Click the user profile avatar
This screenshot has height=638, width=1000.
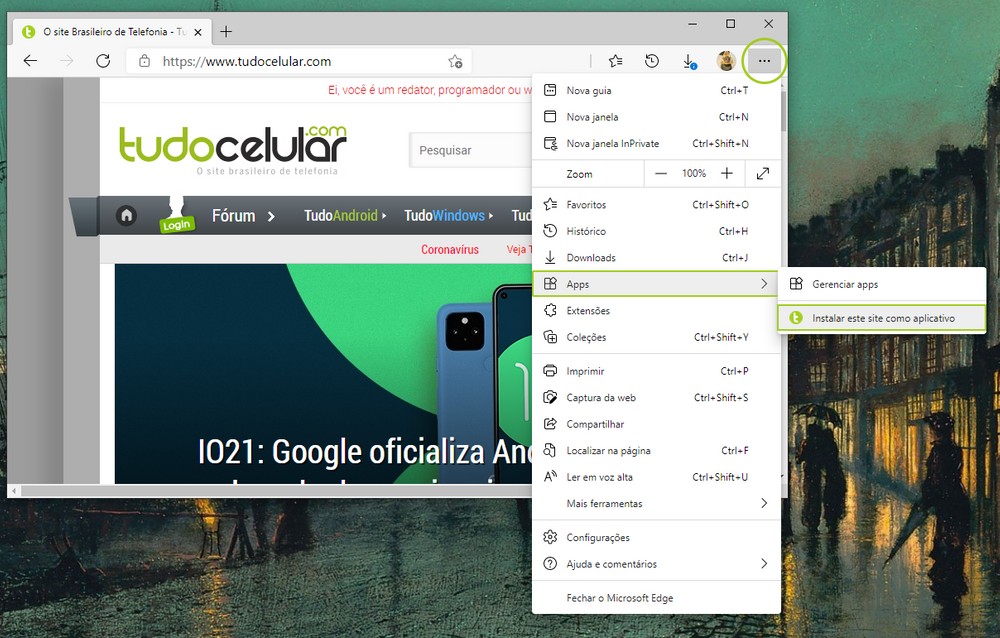[726, 61]
